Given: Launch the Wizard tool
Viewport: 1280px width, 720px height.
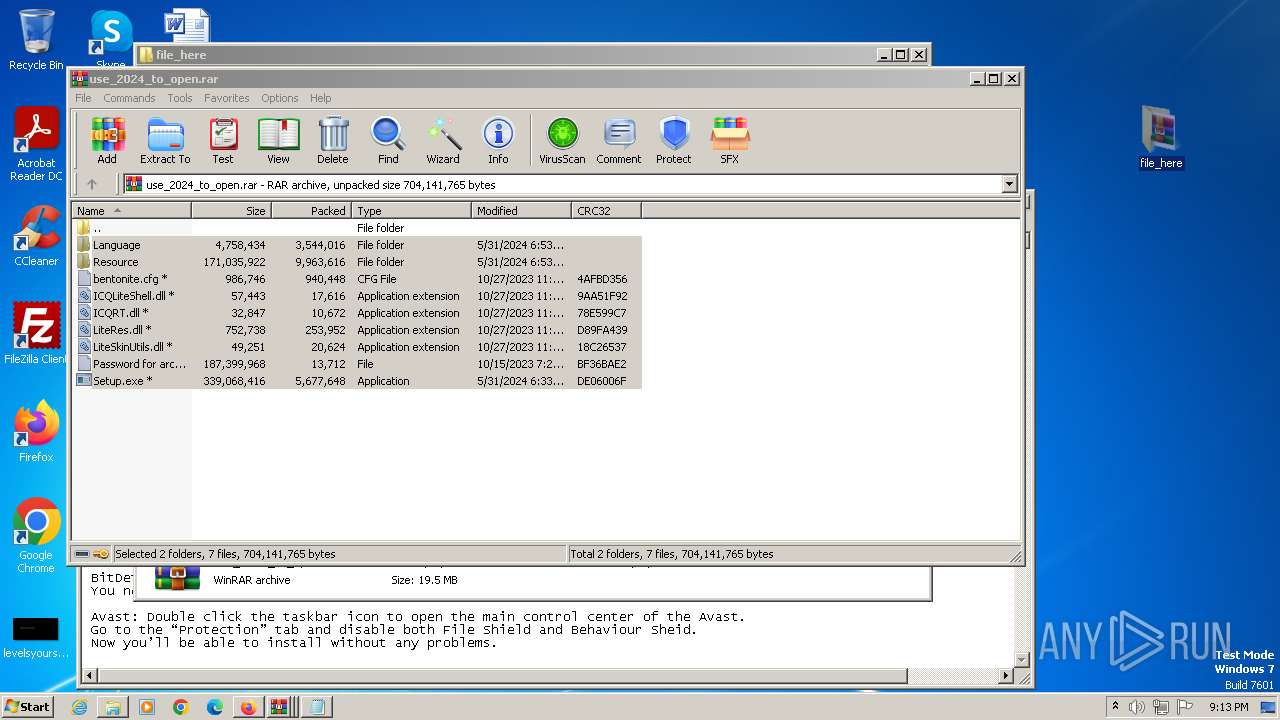Looking at the screenshot, I should 443,140.
